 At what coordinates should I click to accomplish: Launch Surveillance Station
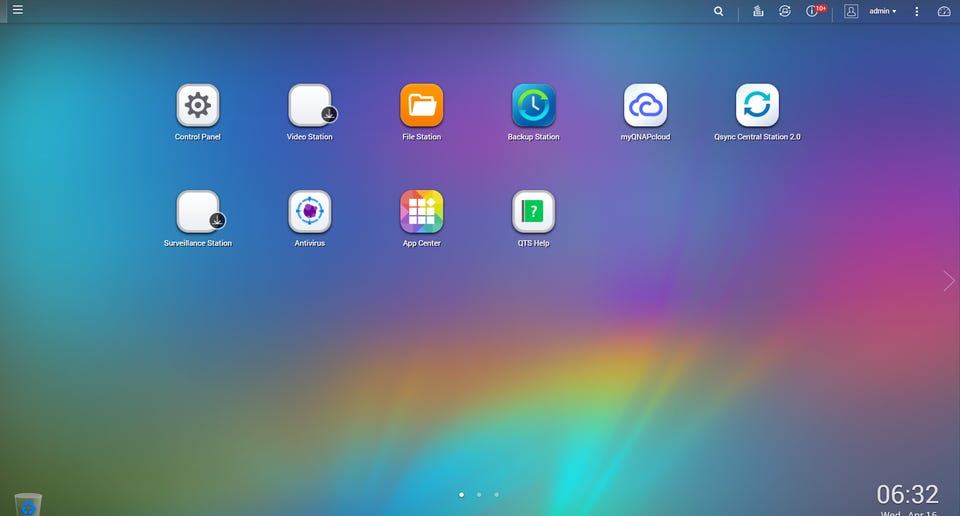coord(198,212)
